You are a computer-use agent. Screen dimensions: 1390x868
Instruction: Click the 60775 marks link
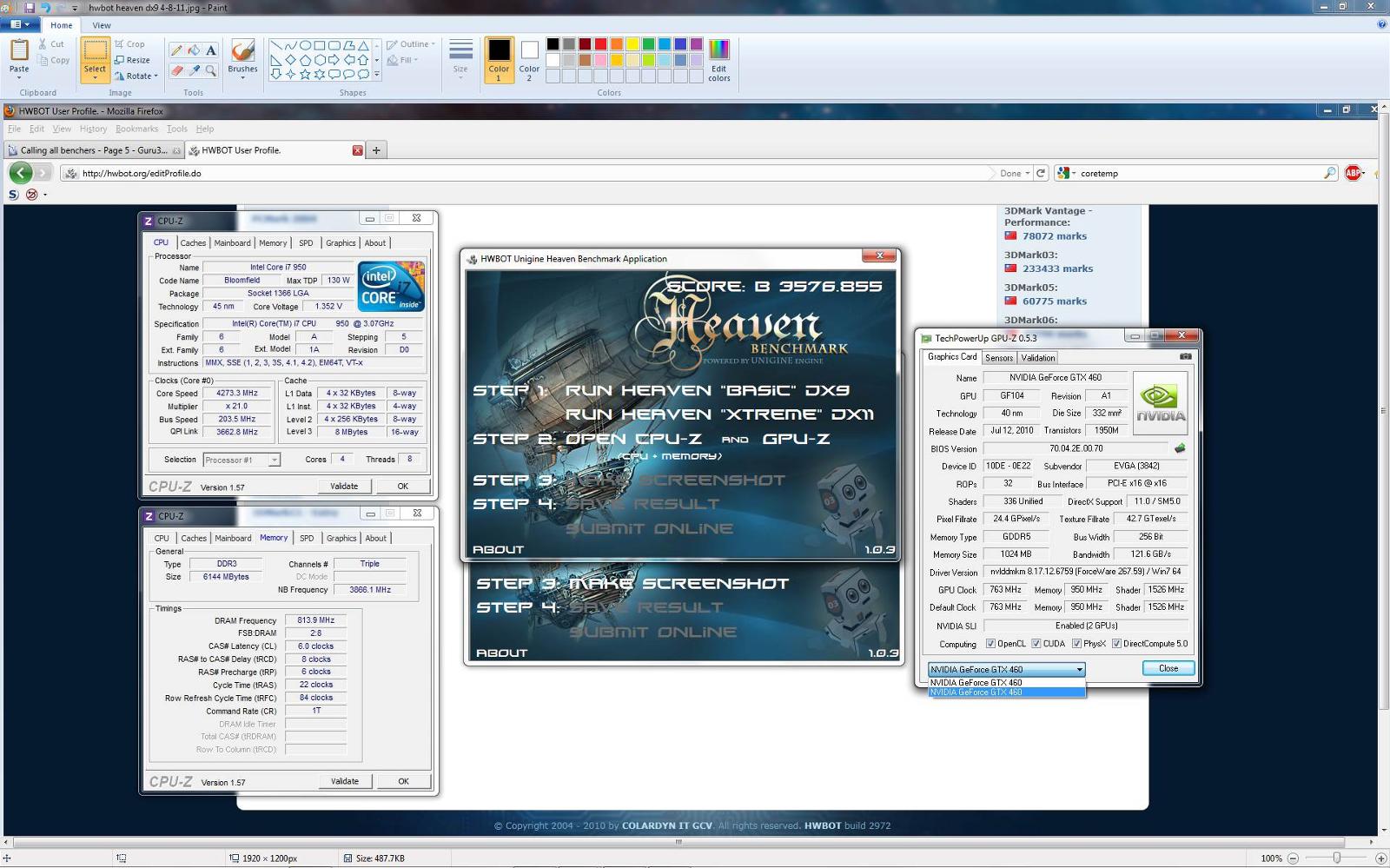[x=1054, y=301]
